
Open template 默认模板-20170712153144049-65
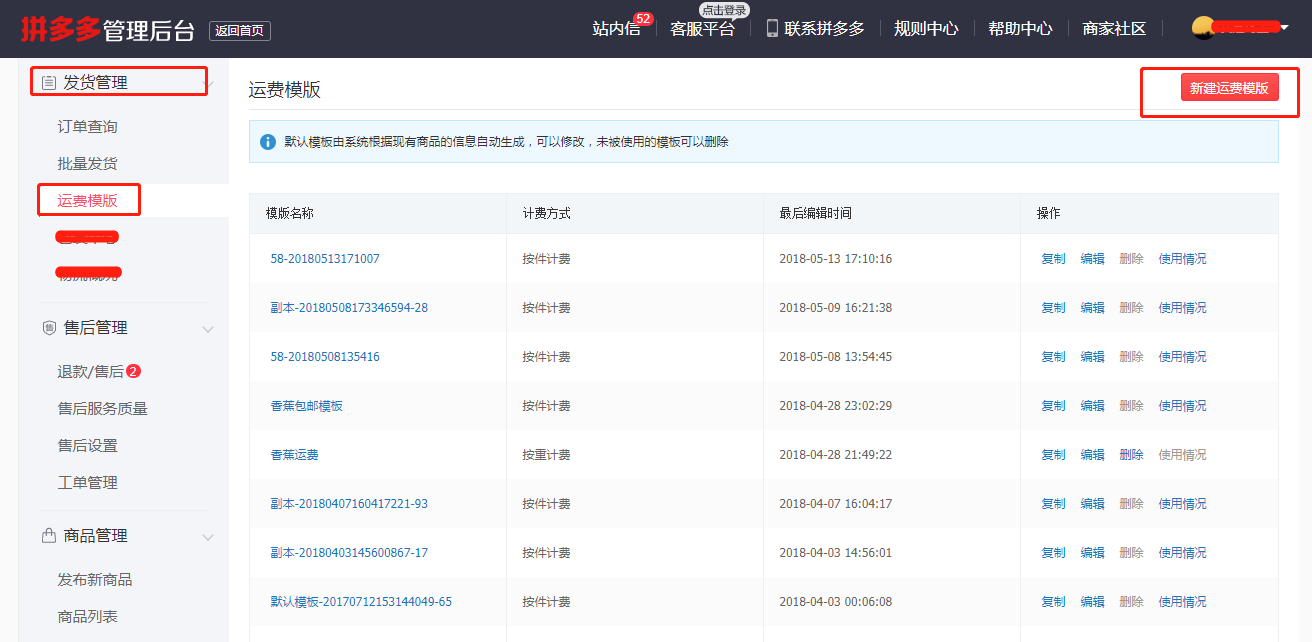361,602
